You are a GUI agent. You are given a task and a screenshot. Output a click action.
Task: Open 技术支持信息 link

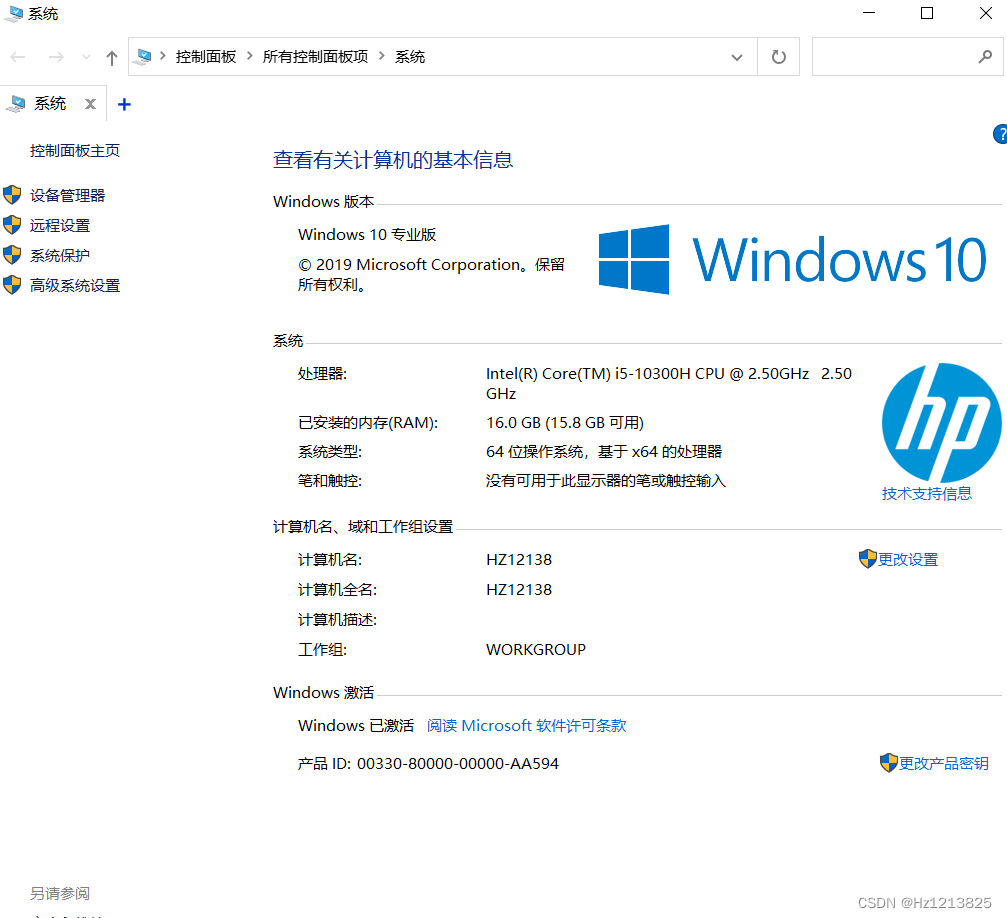927,493
